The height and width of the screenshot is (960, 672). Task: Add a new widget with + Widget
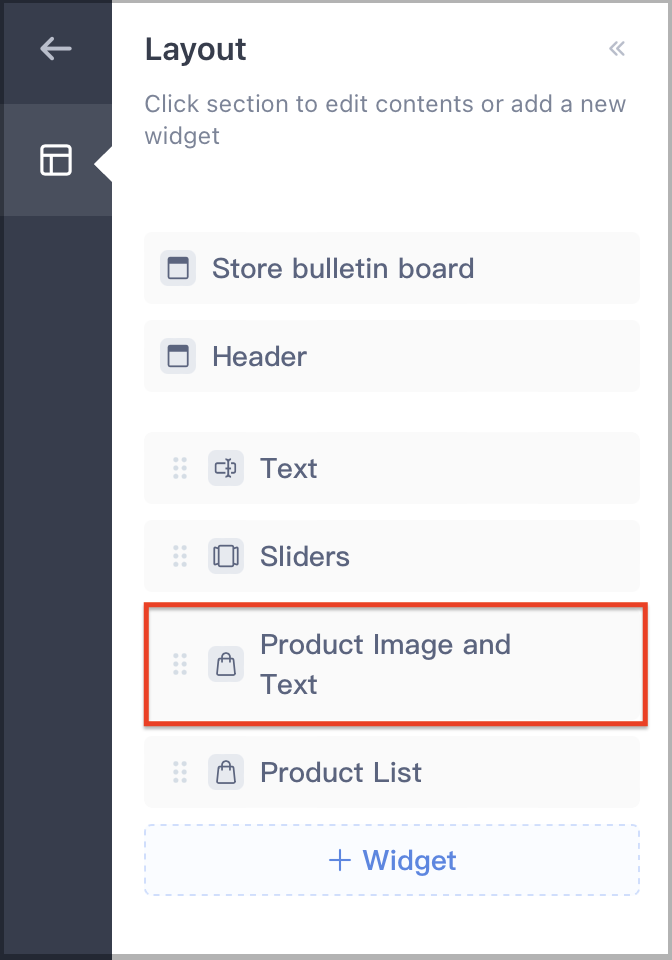click(392, 860)
